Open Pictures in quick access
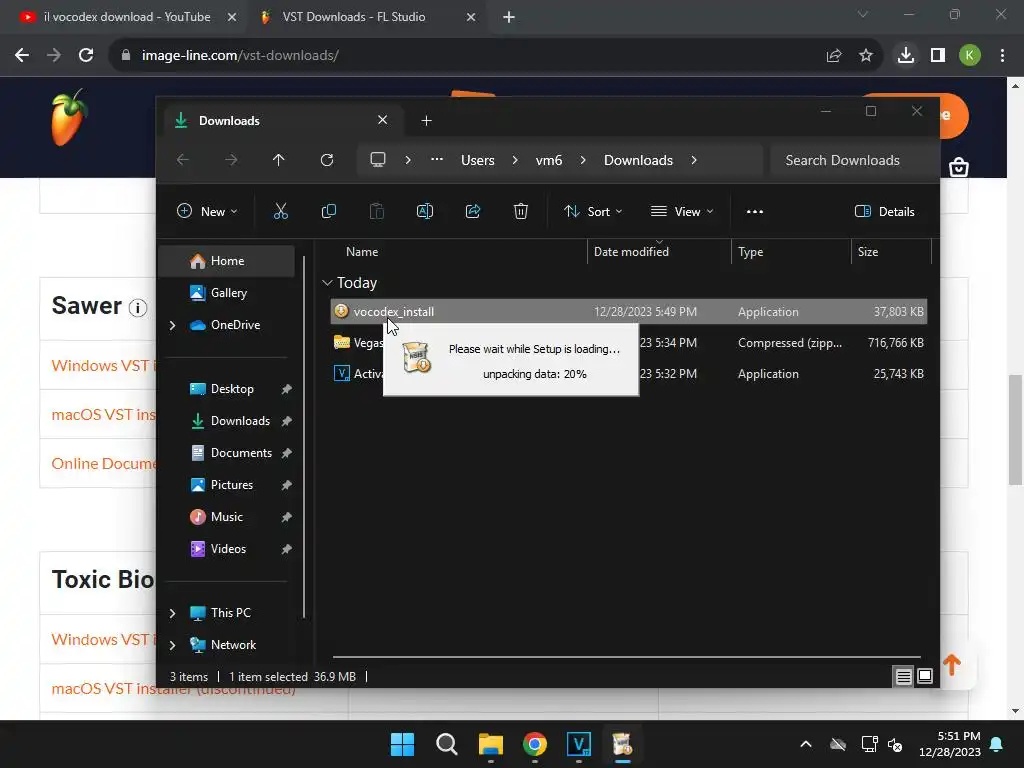The width and height of the screenshot is (1024, 768). point(232,485)
